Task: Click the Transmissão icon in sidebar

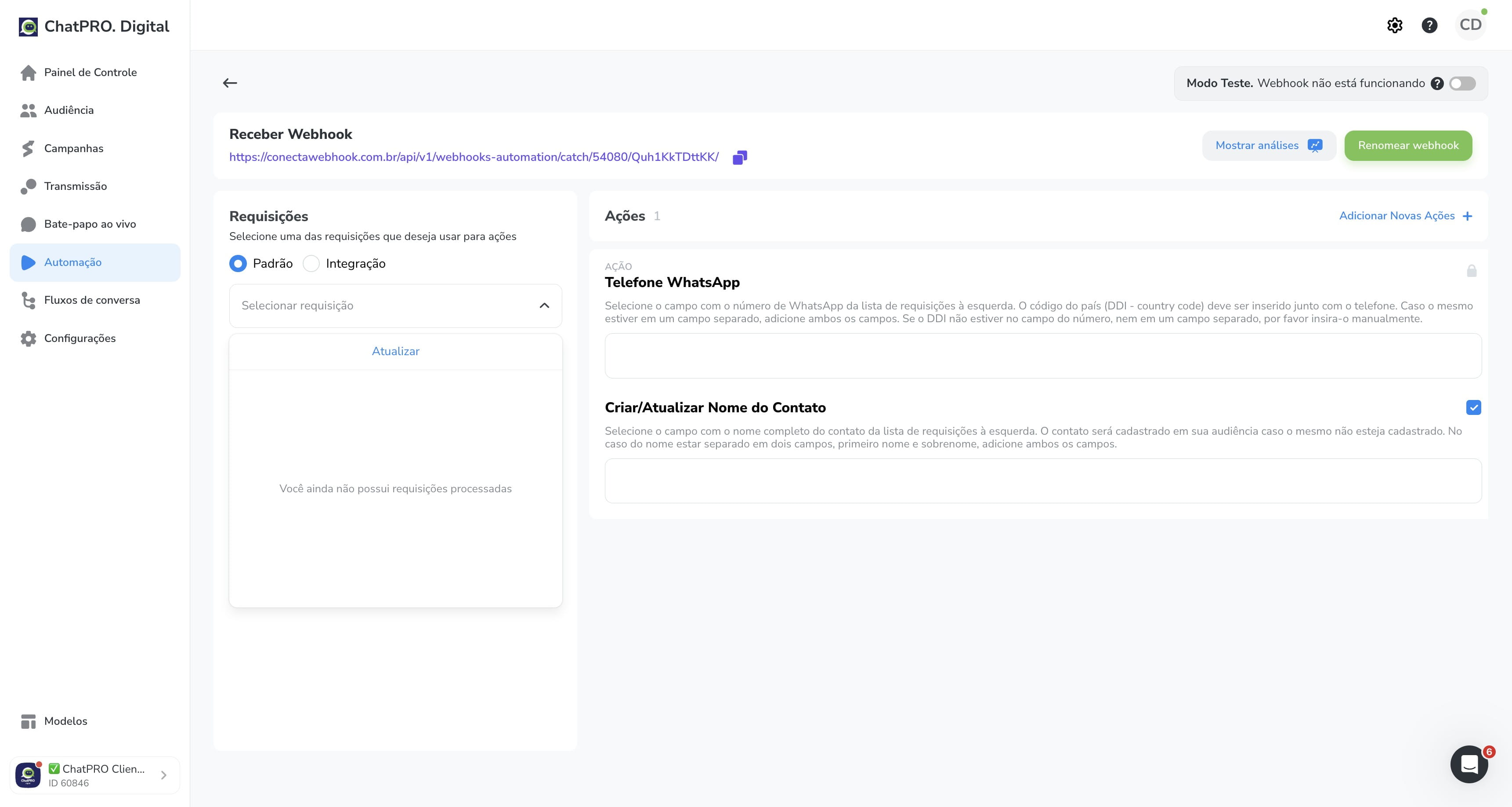Action: point(28,186)
